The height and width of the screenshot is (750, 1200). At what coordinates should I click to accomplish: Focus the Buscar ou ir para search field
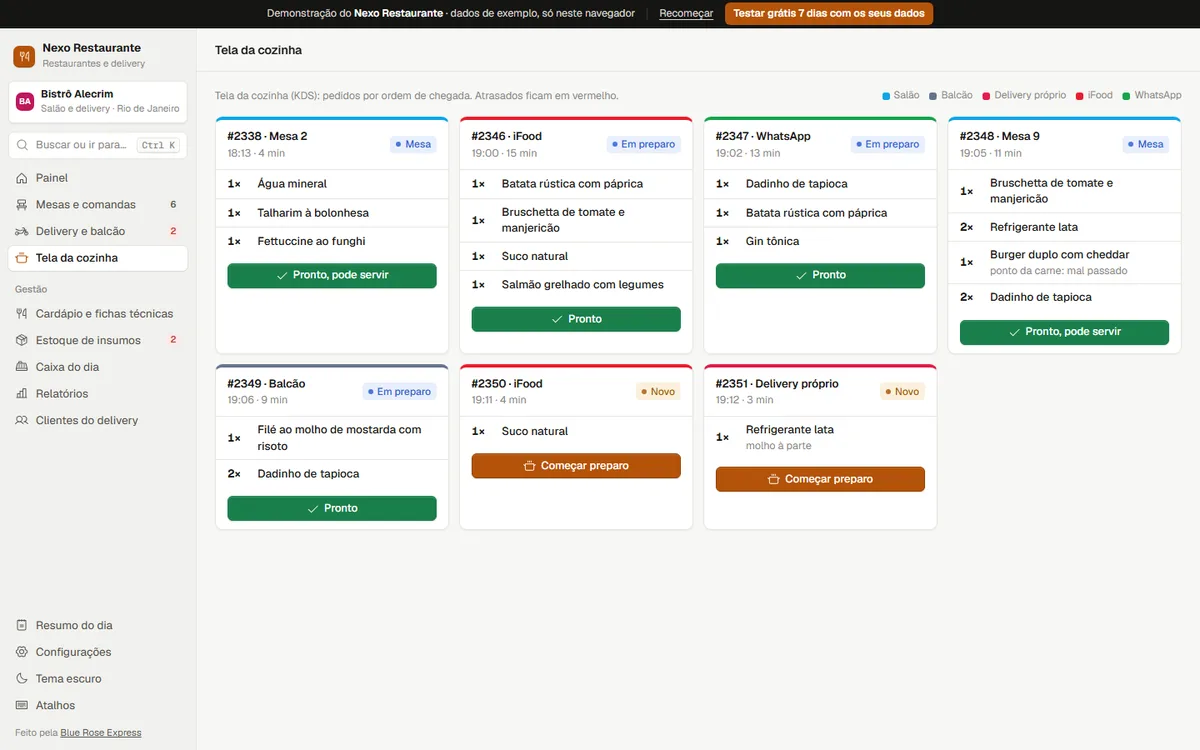coord(98,145)
